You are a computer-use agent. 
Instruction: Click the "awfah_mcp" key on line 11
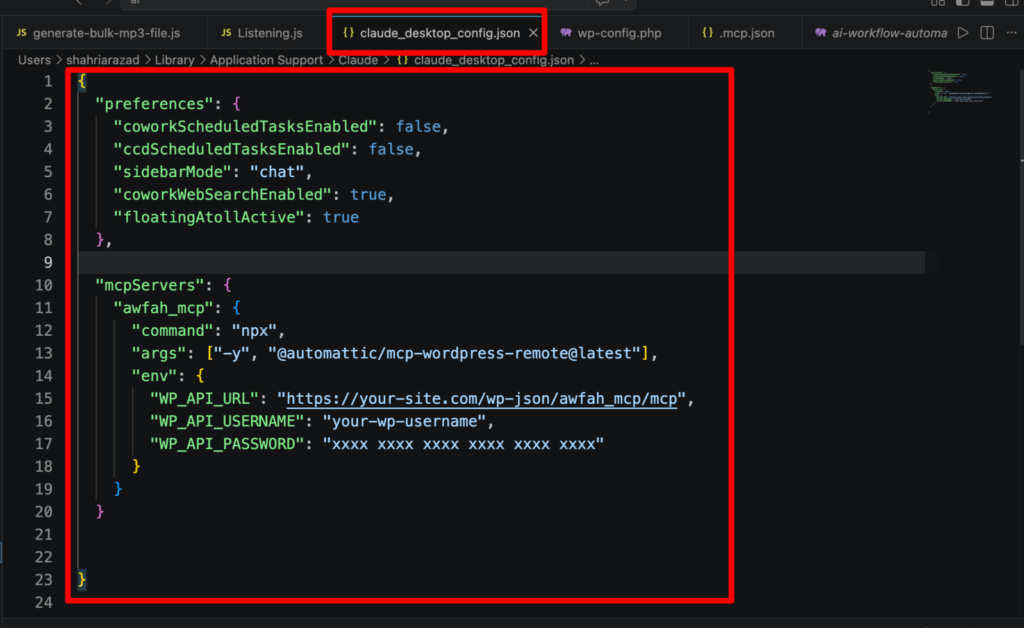pyautogui.click(x=163, y=307)
